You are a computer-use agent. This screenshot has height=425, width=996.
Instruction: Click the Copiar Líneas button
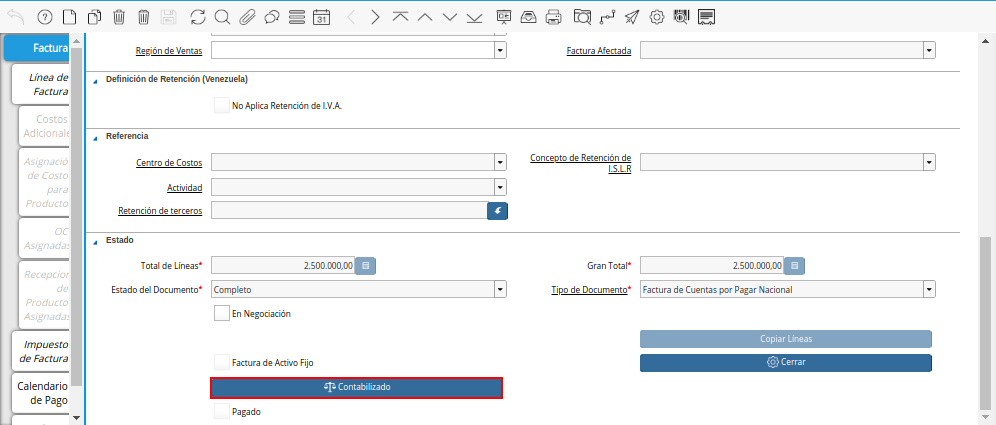pyautogui.click(x=786, y=339)
